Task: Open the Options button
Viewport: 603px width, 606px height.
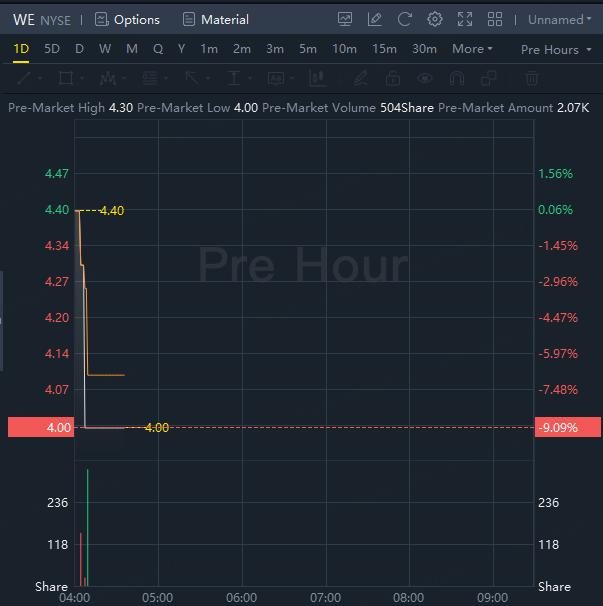Action: (127, 19)
